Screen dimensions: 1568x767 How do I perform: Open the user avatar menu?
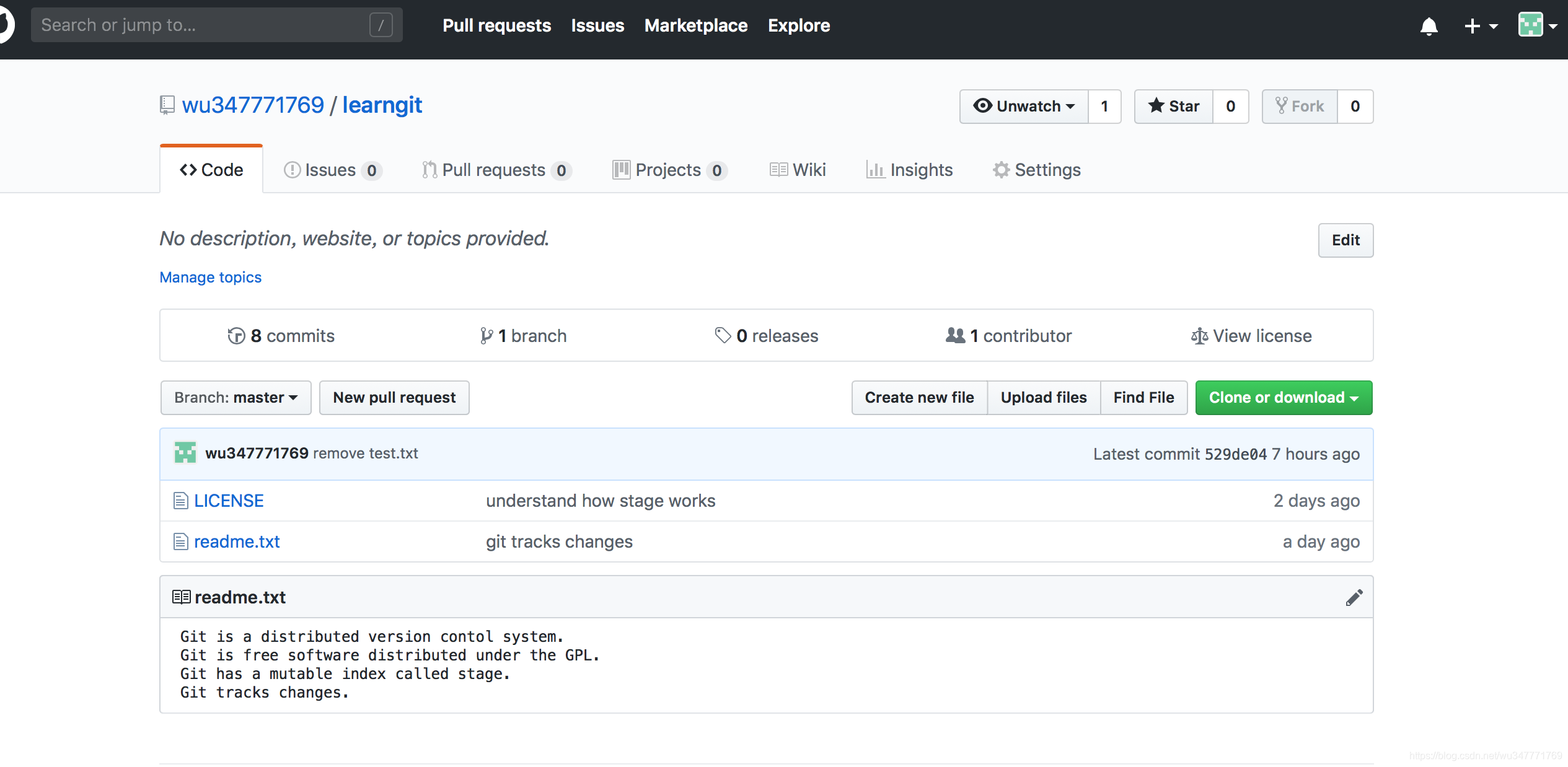coord(1538,25)
